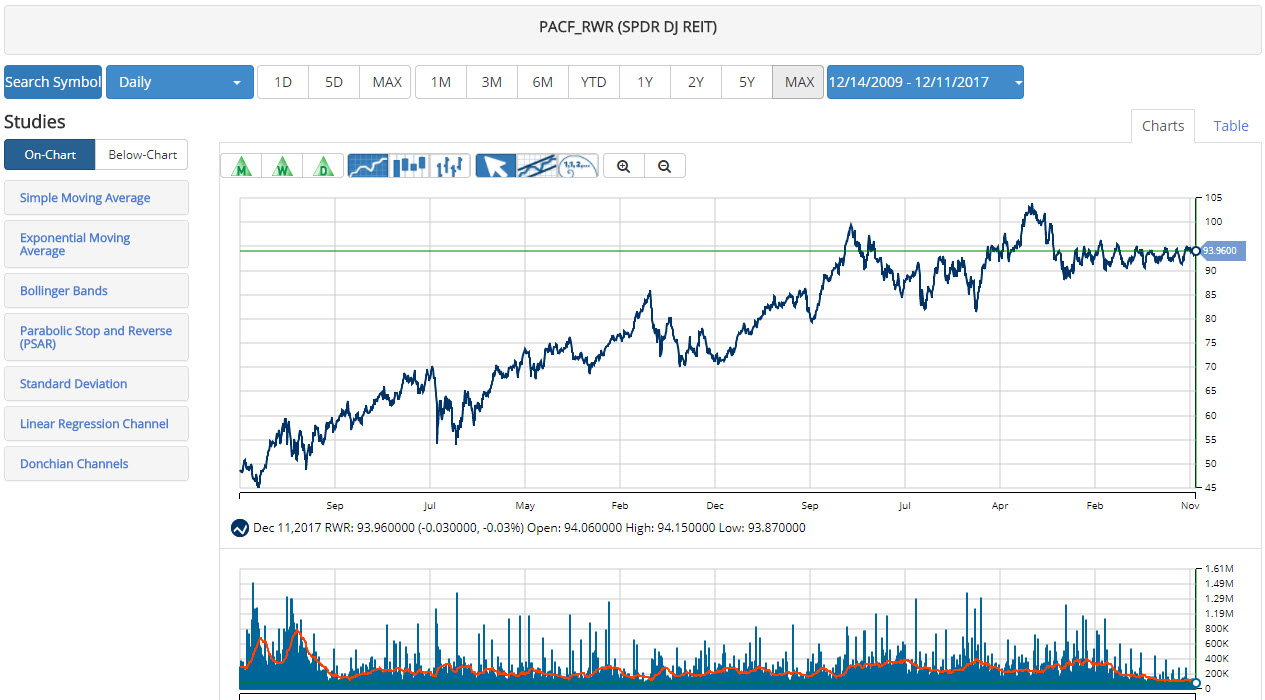Select the 5D range button
Screen dimensions: 1265x700
(334, 82)
